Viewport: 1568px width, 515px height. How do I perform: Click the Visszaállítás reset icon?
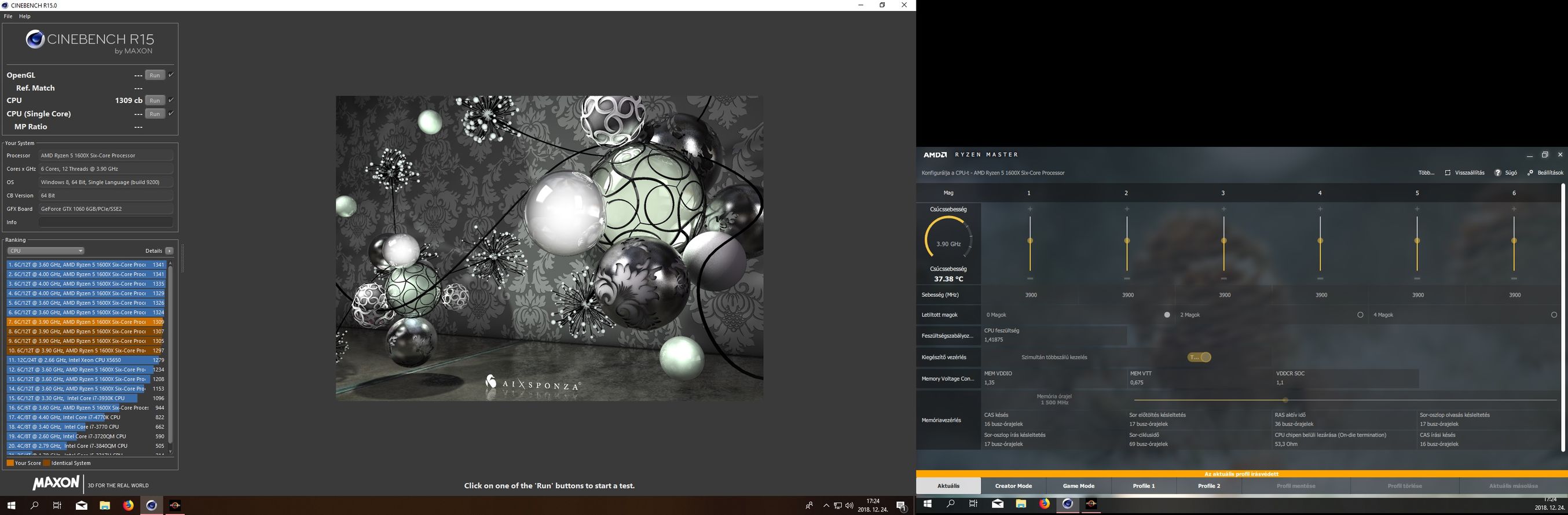click(1448, 172)
